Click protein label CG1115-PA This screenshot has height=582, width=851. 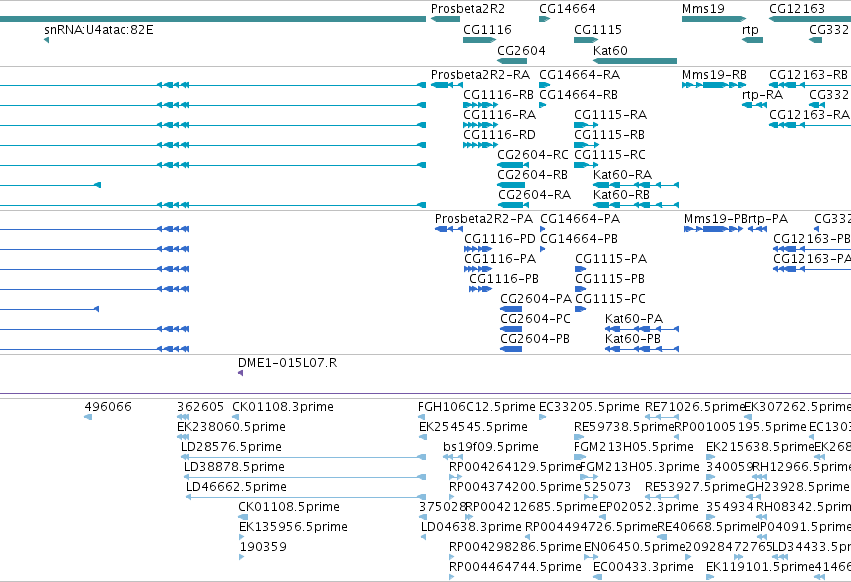point(611,259)
